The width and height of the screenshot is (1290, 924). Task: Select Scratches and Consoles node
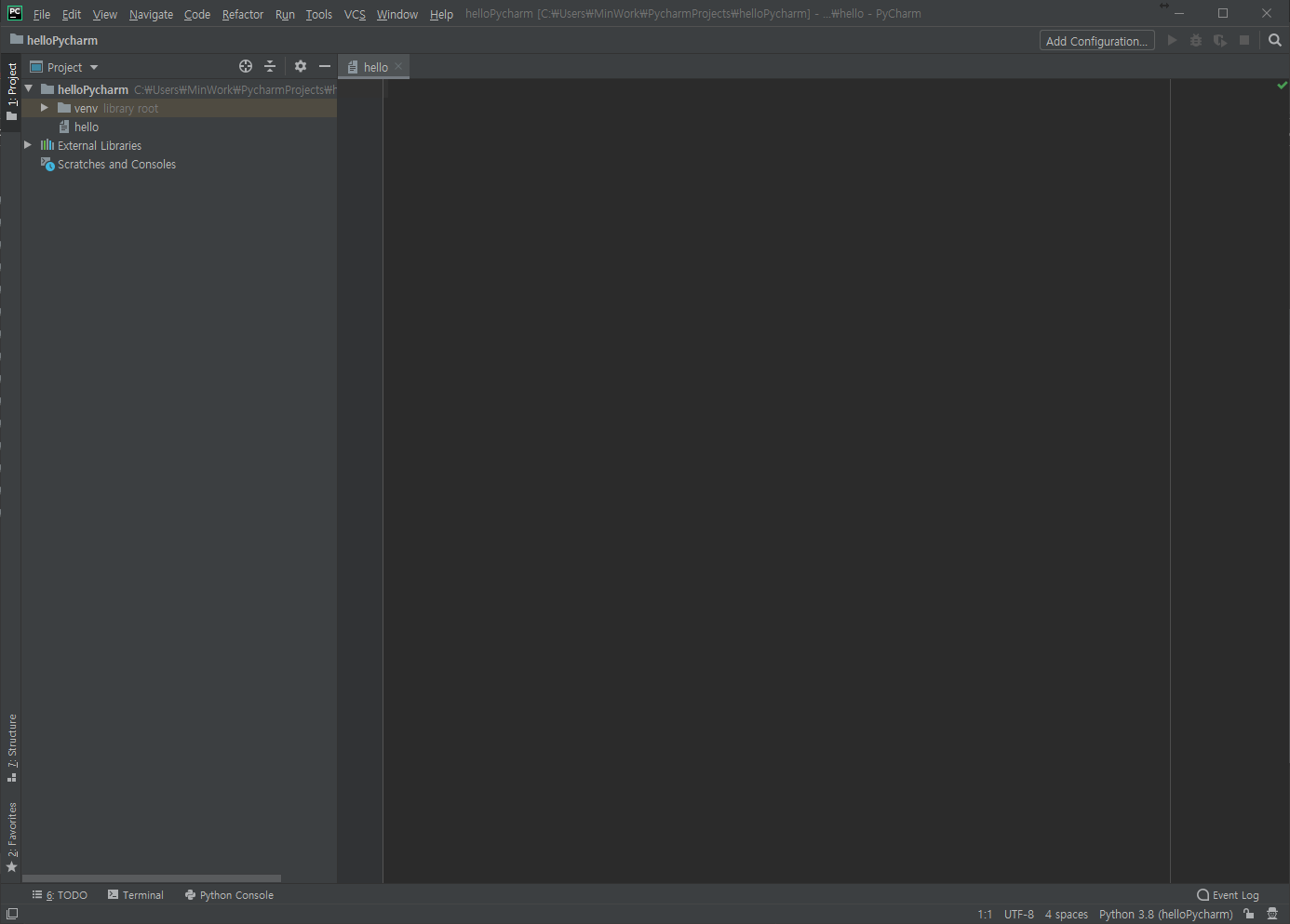[x=116, y=164]
